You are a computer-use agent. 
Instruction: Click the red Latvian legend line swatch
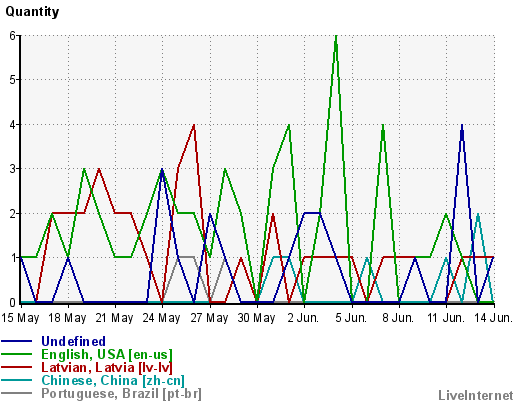(x=17, y=367)
